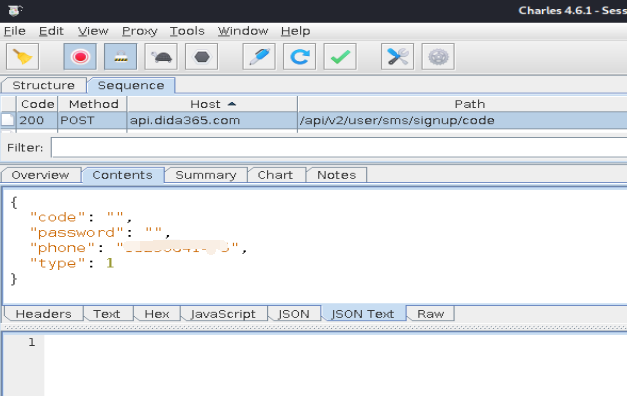Image resolution: width=627 pixels, height=396 pixels.
Task: Click the type value 1 in JSON
Action: click(x=110, y=264)
